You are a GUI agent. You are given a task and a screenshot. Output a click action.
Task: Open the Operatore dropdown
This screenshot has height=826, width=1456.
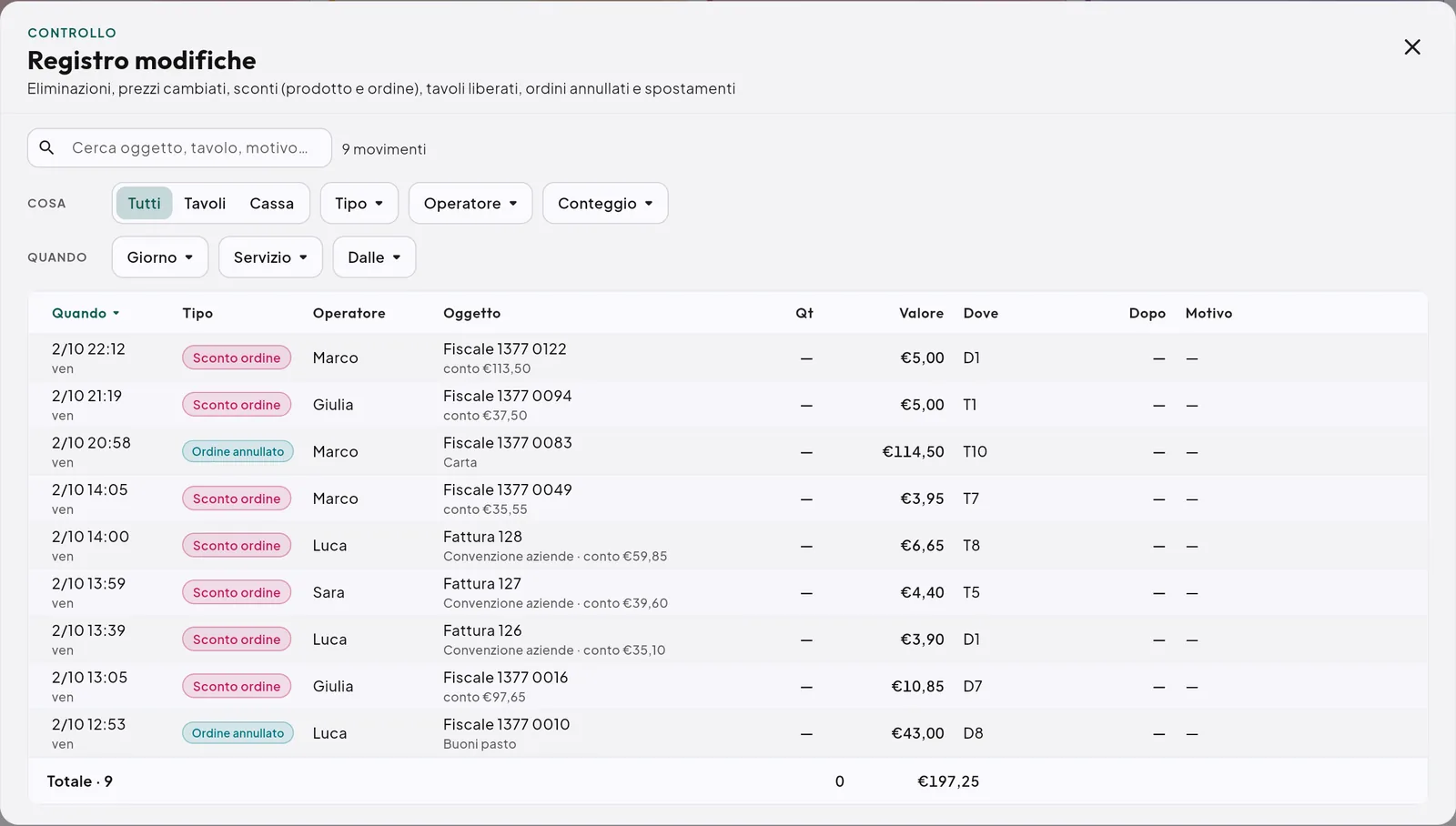point(470,203)
